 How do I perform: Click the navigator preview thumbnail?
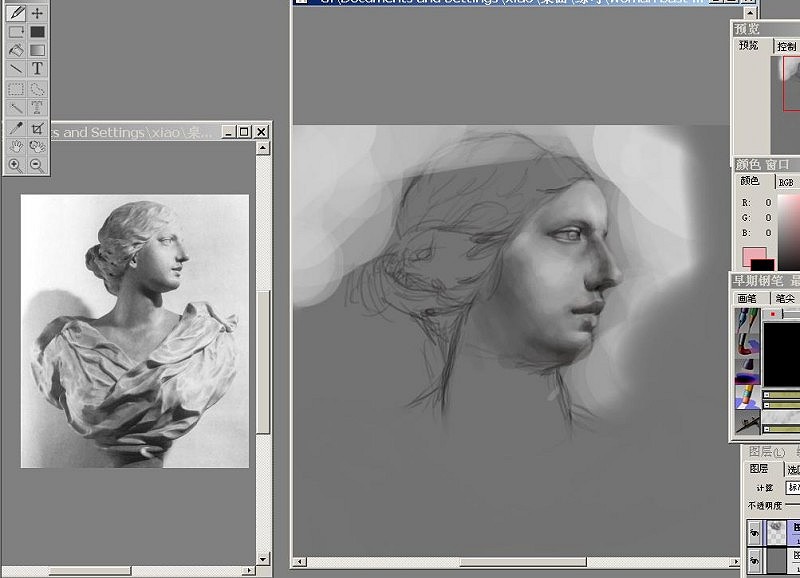(785, 105)
